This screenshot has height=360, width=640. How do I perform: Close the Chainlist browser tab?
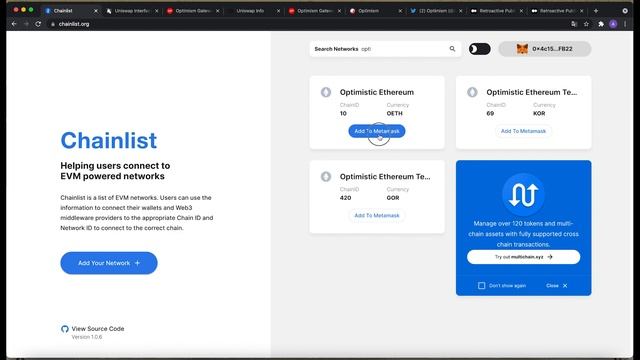tap(96, 11)
